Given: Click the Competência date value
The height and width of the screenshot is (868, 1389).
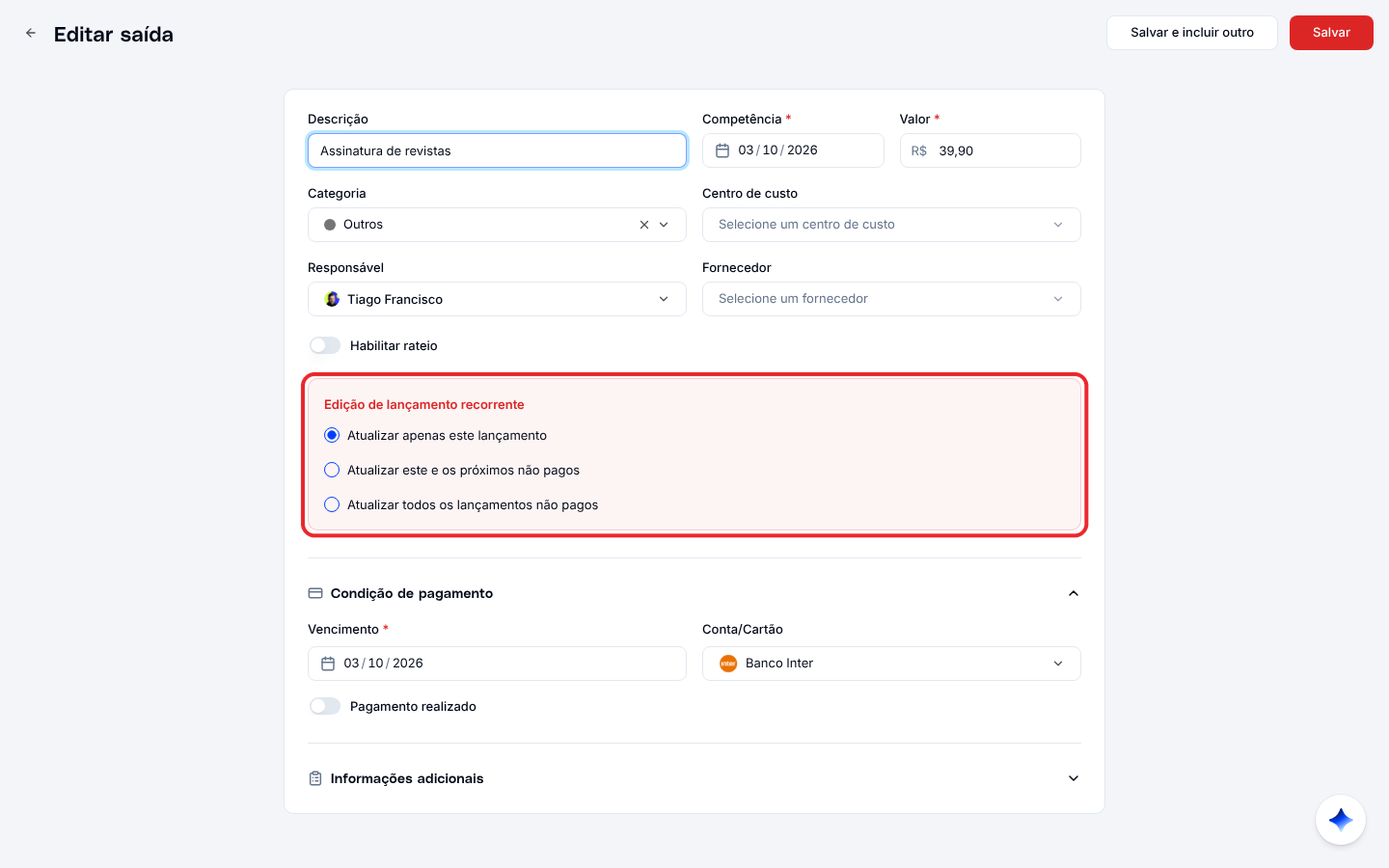Looking at the screenshot, I should tap(777, 150).
